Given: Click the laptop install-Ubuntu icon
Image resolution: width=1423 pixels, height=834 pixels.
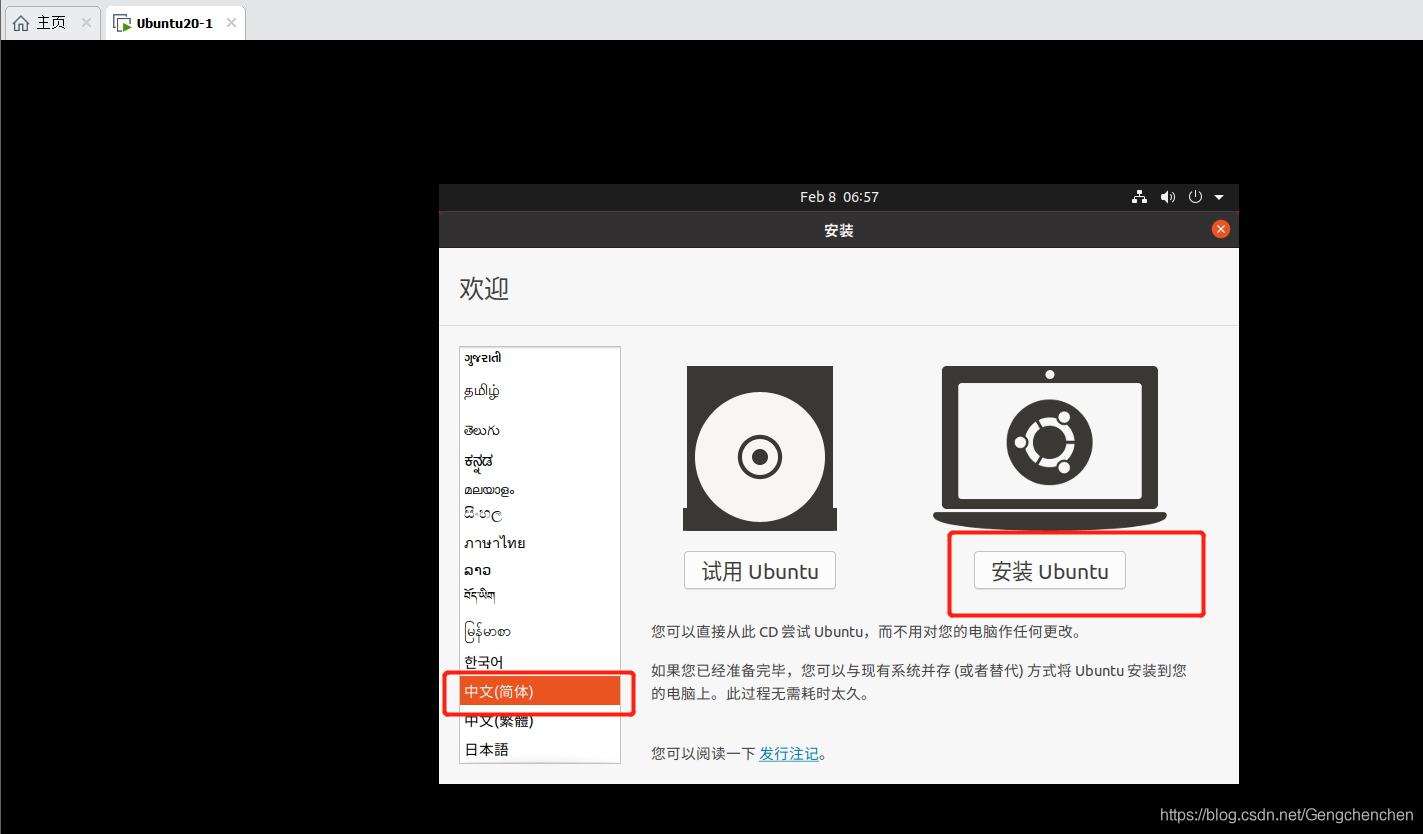Looking at the screenshot, I should pyautogui.click(x=1049, y=448).
